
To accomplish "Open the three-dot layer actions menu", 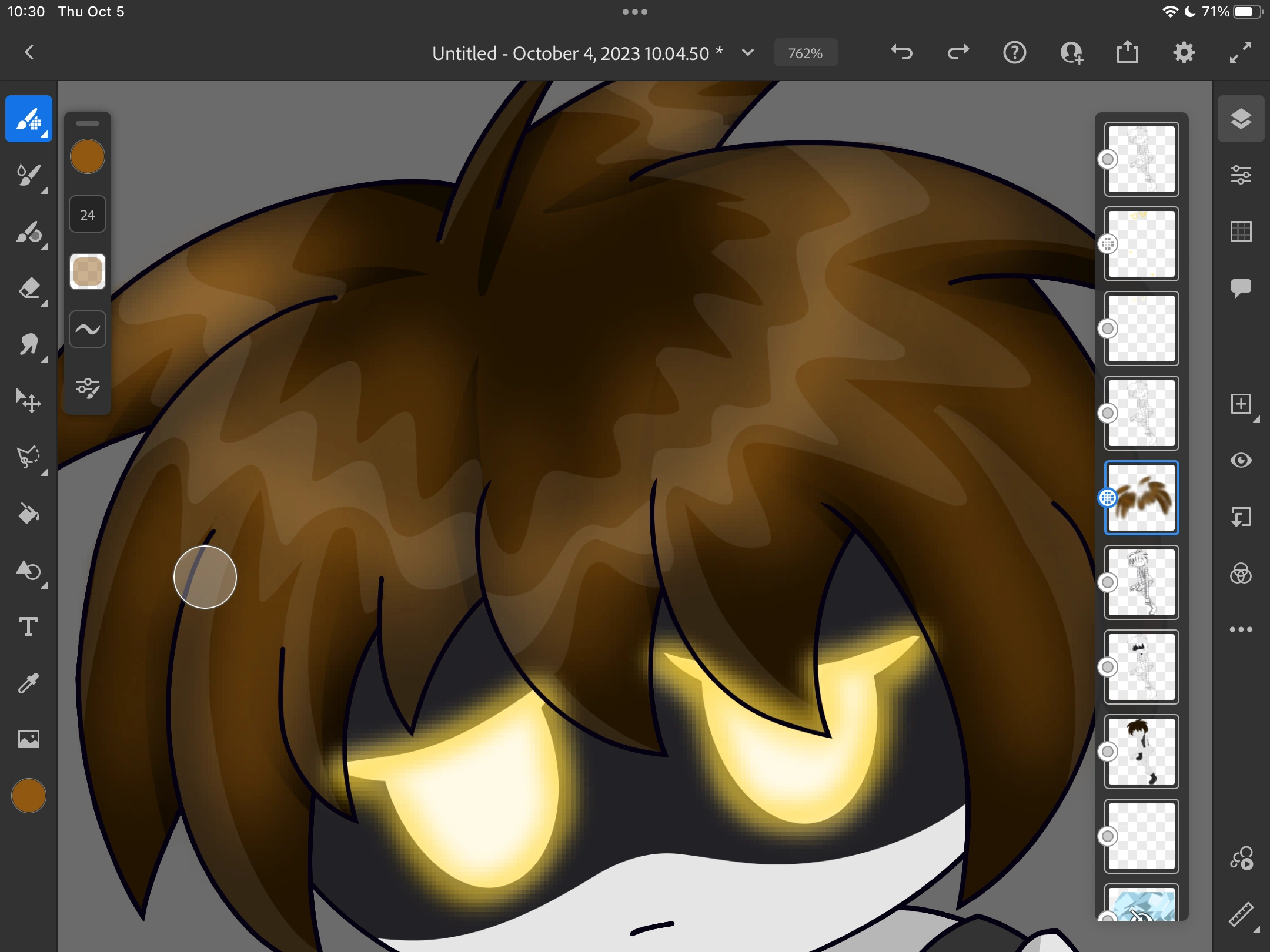I will [x=1241, y=629].
